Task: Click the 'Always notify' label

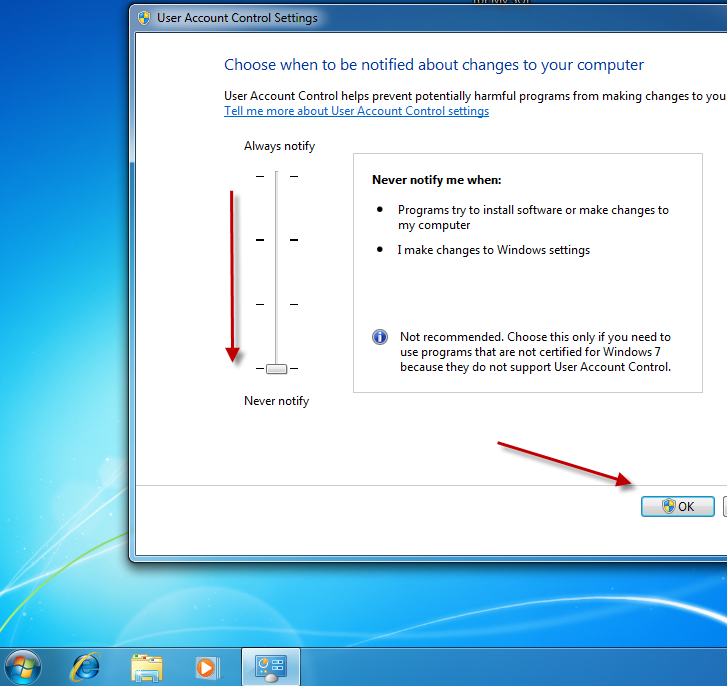Action: 280,146
